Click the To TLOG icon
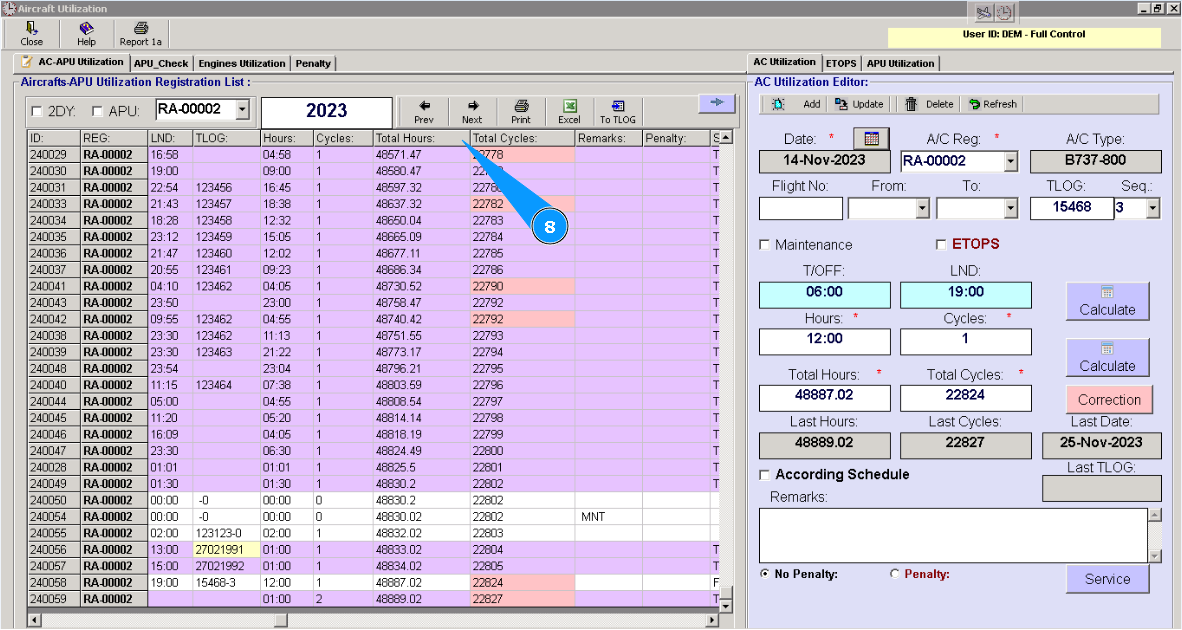This screenshot has width=1182, height=630. [617, 106]
